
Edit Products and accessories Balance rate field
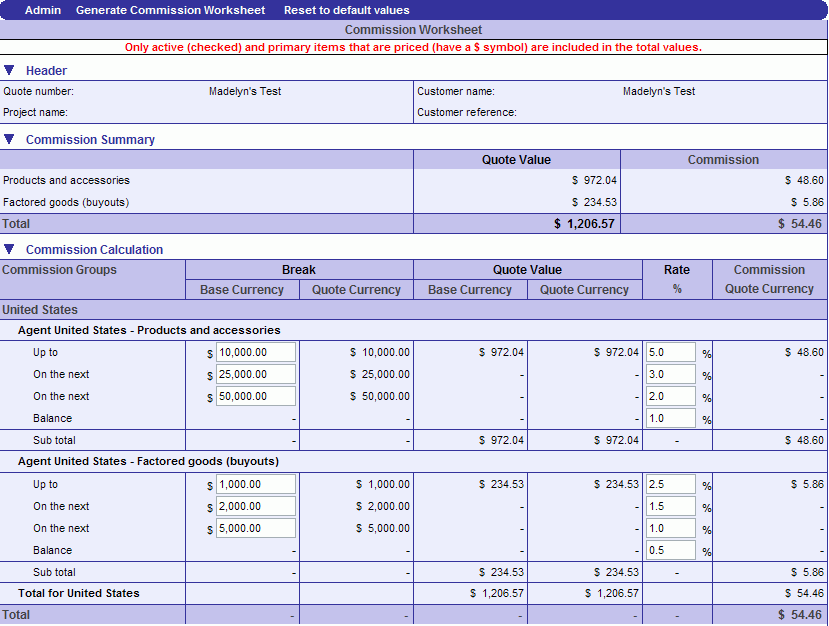[670, 418]
